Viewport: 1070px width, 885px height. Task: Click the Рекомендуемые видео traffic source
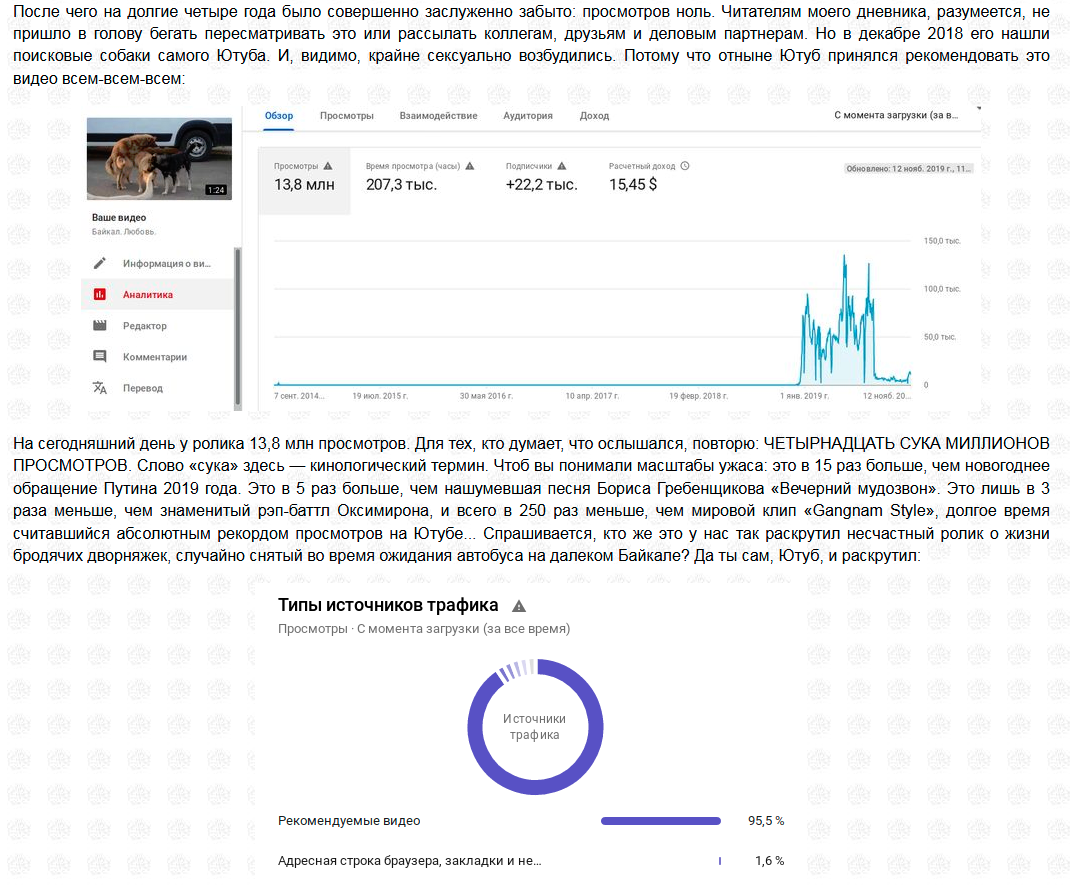click(349, 821)
